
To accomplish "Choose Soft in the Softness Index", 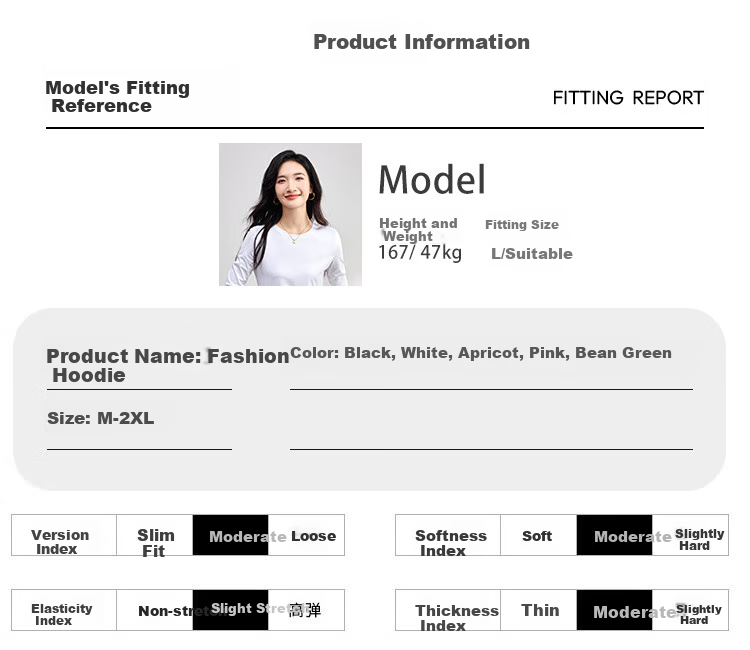I will tap(539, 535).
